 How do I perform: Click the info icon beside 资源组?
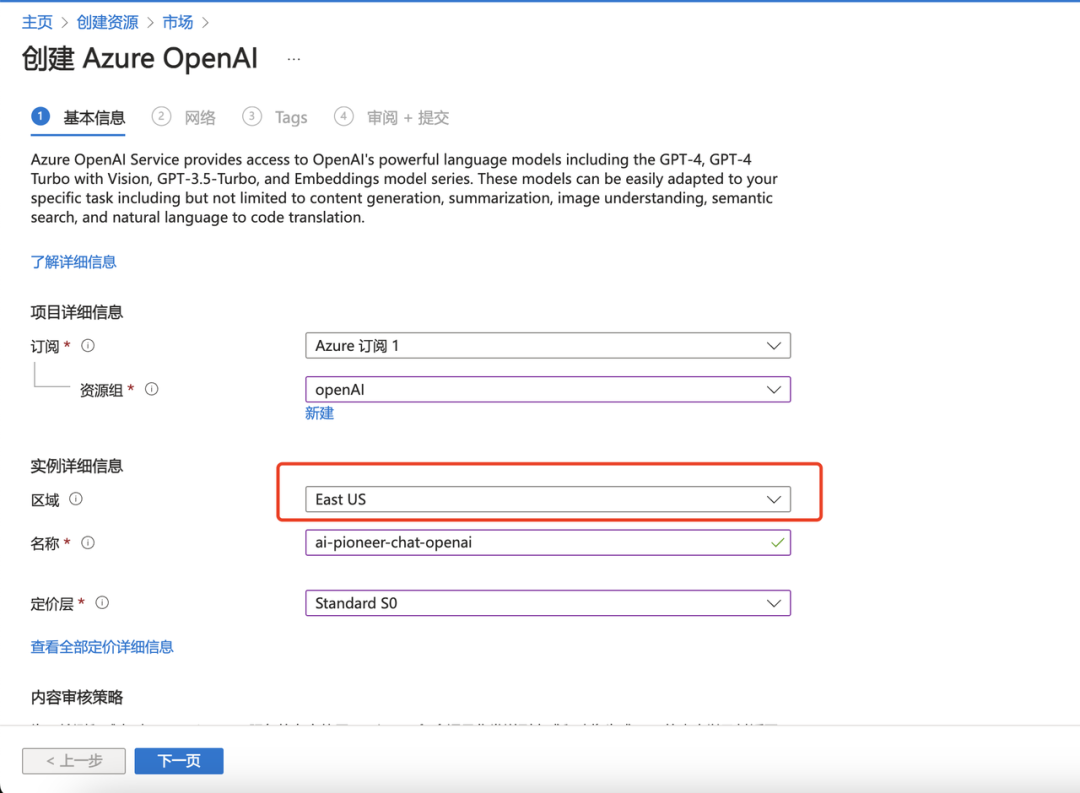(x=151, y=390)
